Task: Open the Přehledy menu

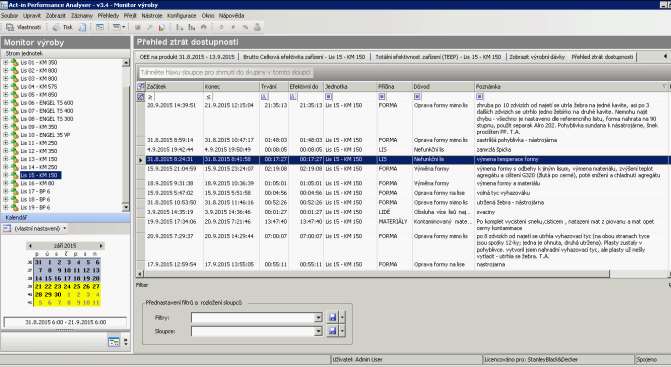Action: (x=108, y=16)
